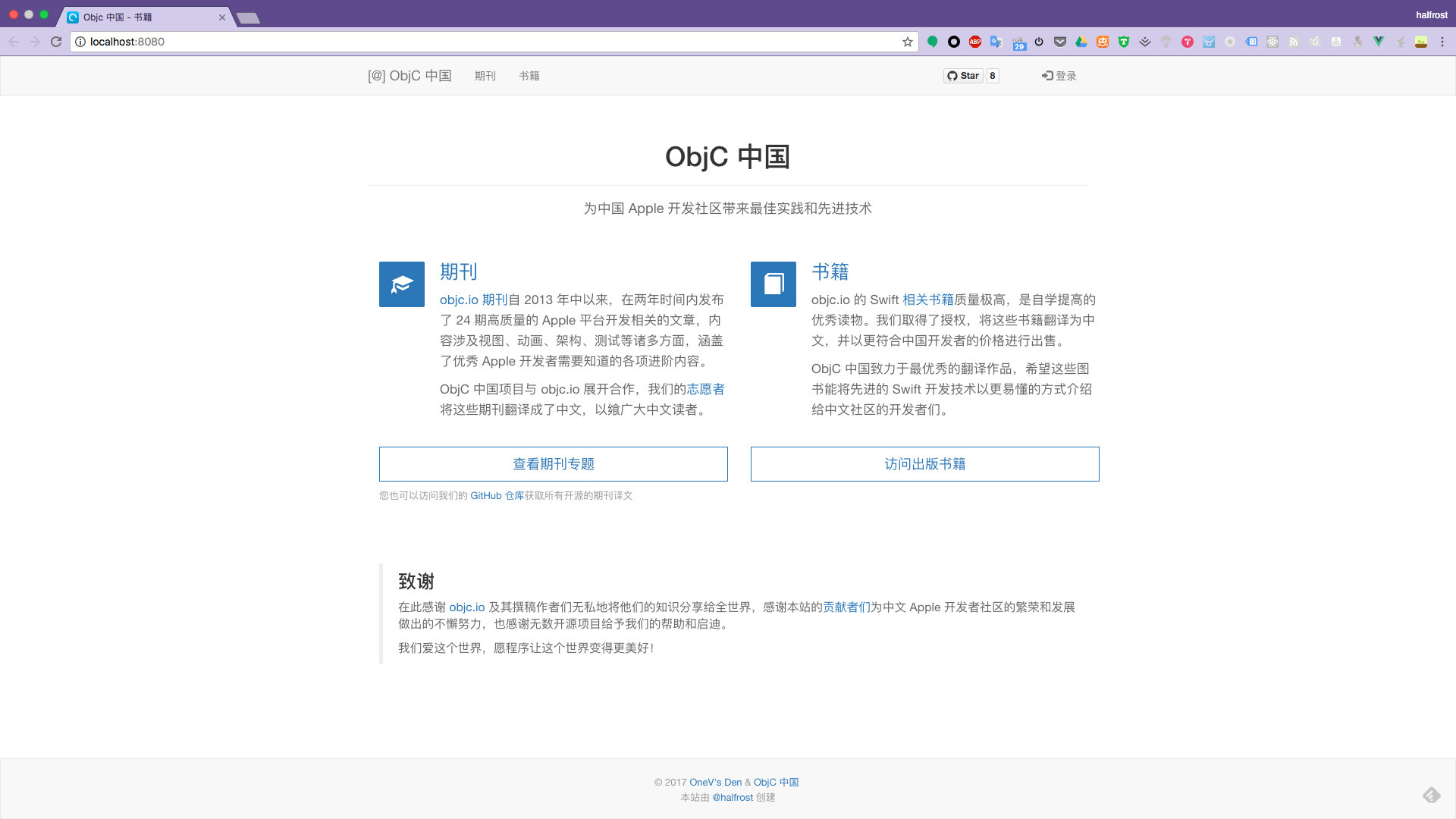Click the React devtools extension icon
This screenshot has height=819, width=1456.
pos(1272,42)
